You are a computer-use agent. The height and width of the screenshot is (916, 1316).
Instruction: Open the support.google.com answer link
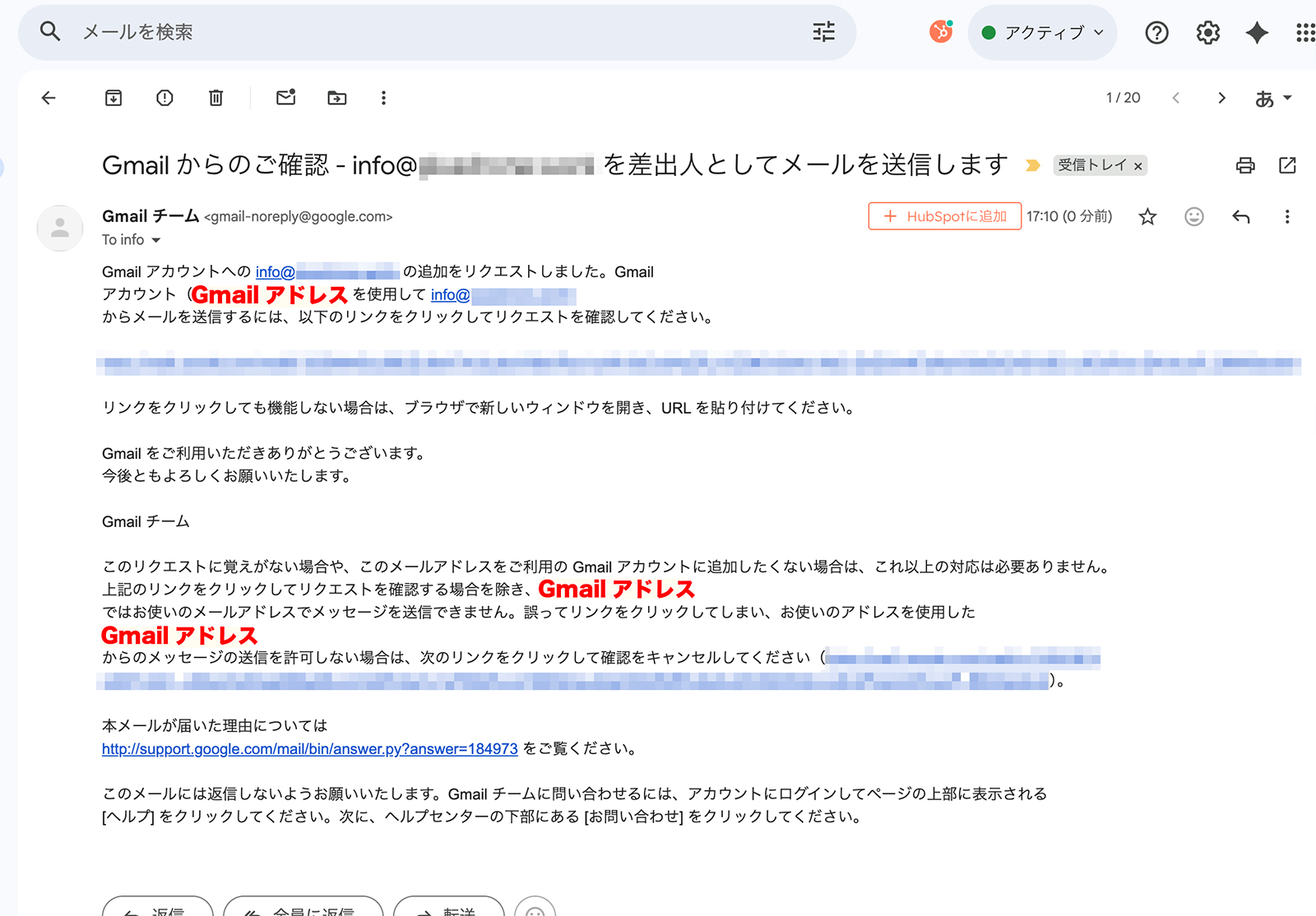click(309, 749)
